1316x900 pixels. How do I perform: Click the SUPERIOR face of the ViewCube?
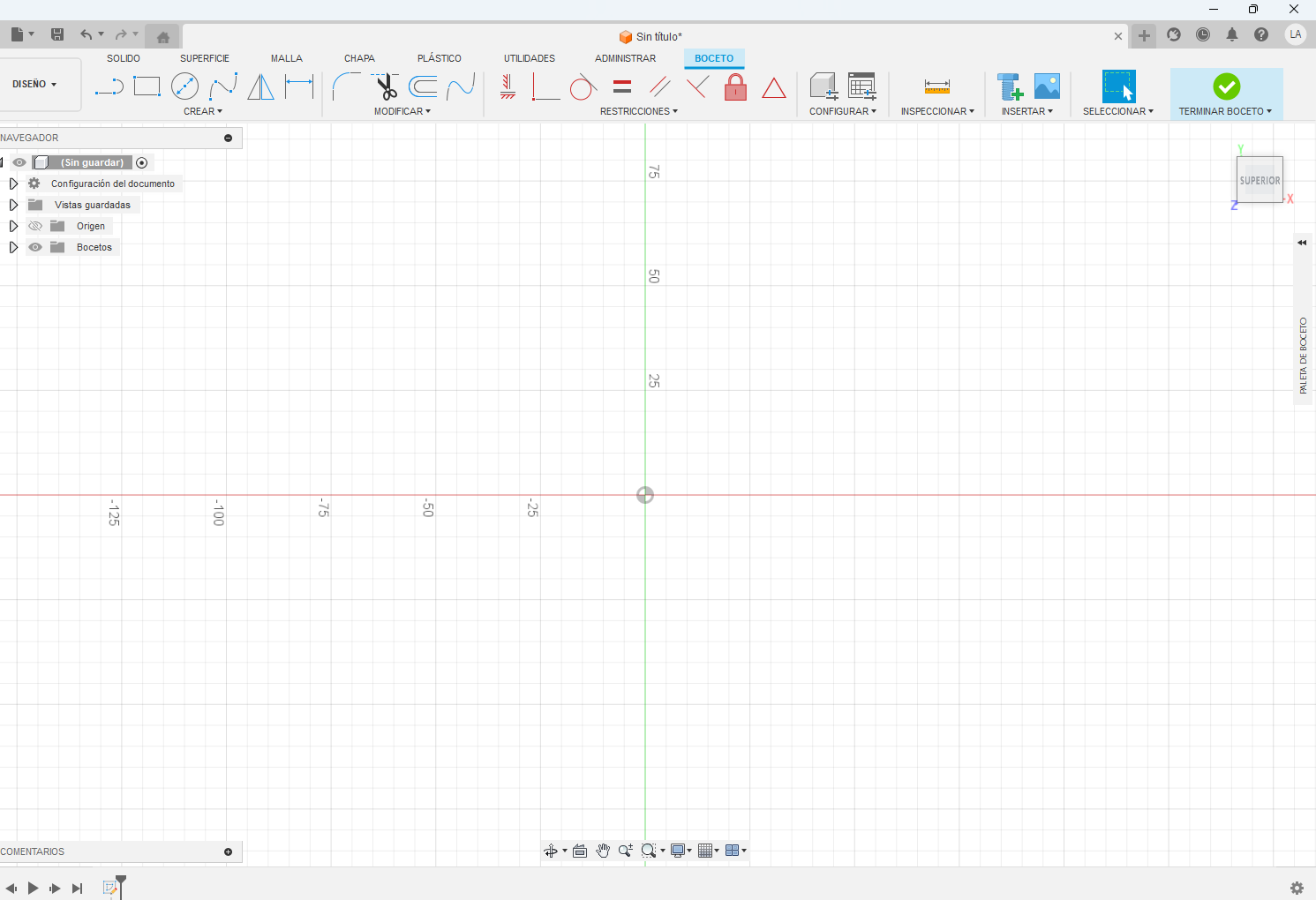[x=1260, y=180]
